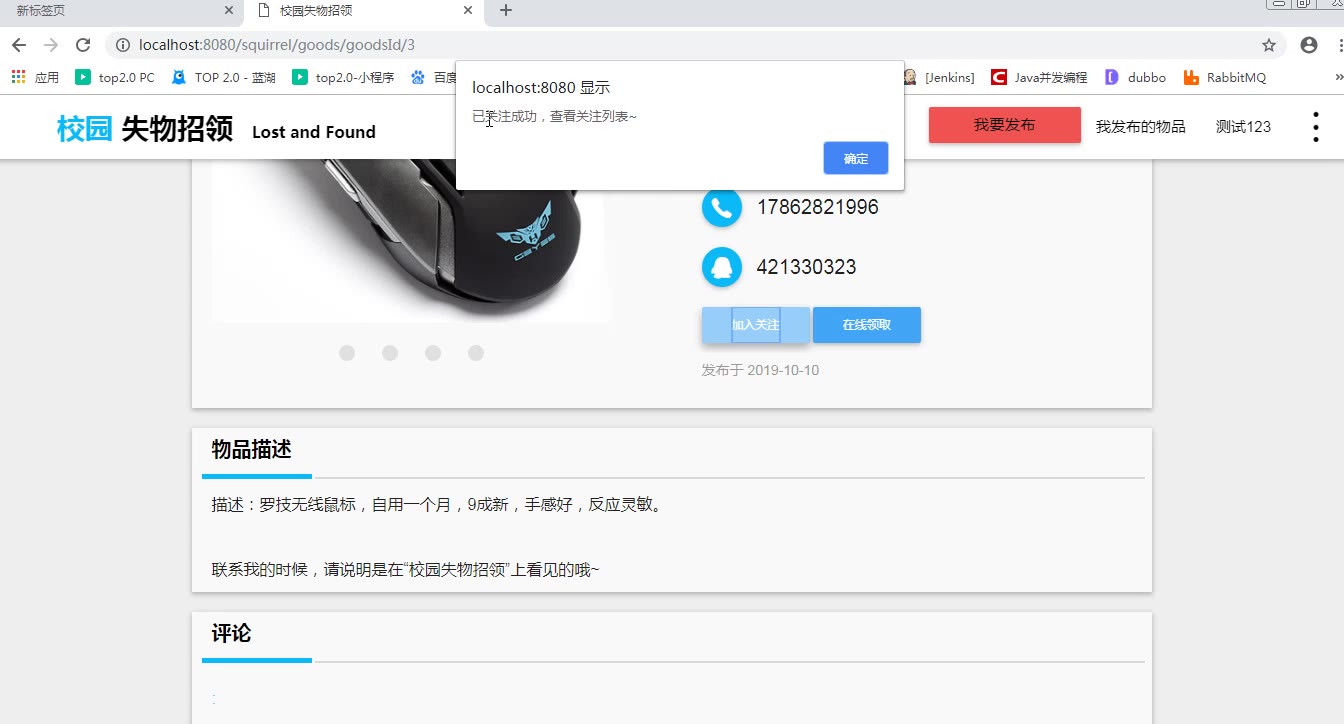This screenshot has height=724, width=1344.
Task: Open the 我发布的物品 link
Action: [x=1141, y=126]
